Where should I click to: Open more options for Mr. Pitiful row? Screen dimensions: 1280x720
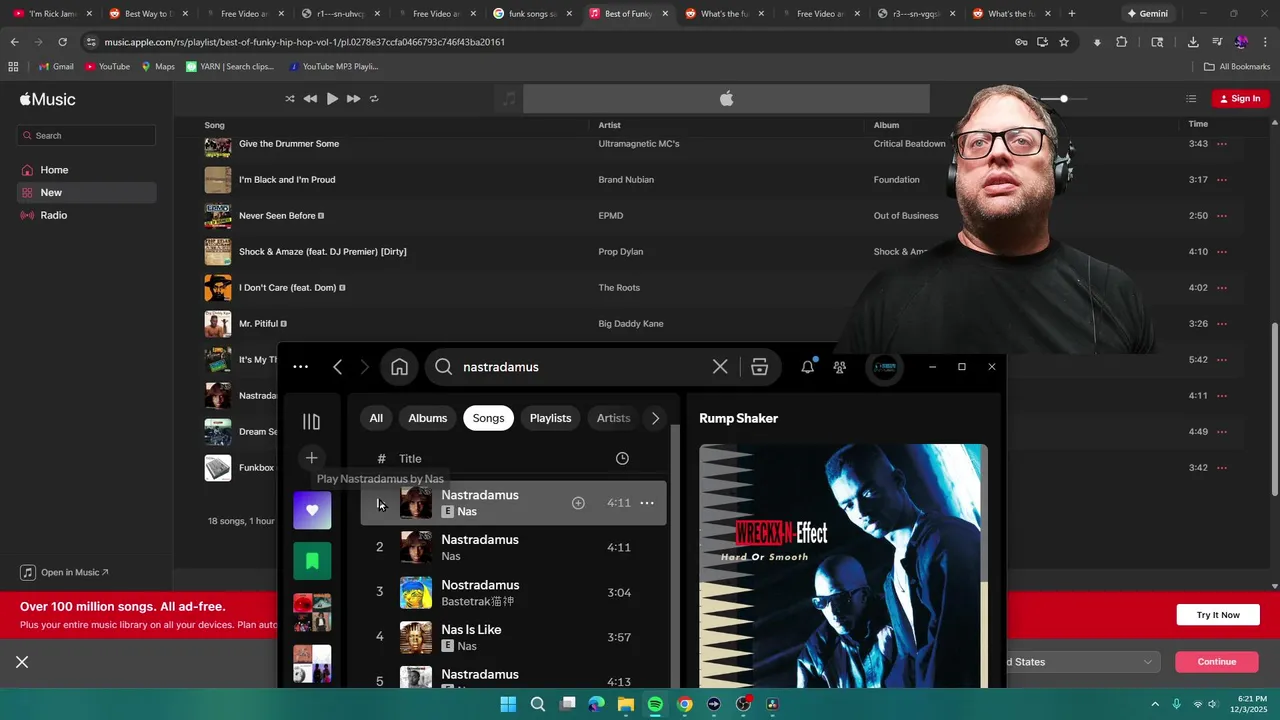point(1222,324)
